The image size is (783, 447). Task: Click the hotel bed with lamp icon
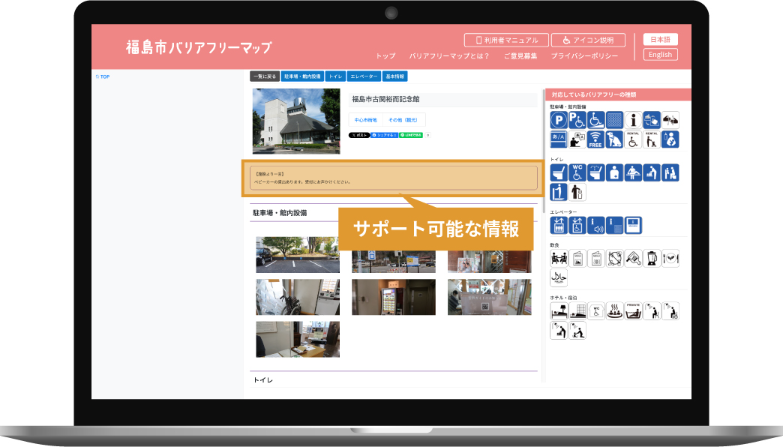558,311
